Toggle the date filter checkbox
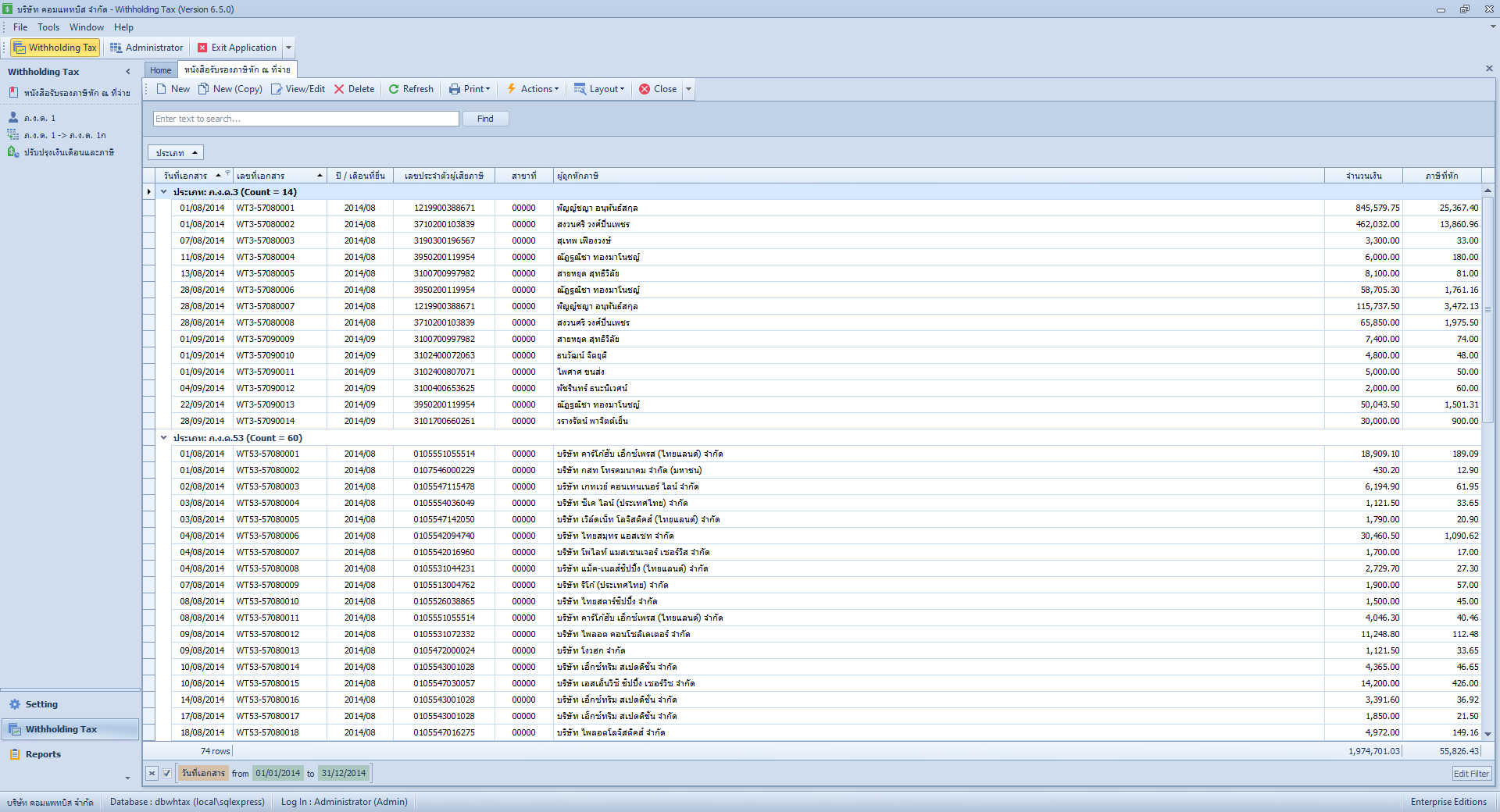Image resolution: width=1500 pixels, height=812 pixels. [166, 774]
